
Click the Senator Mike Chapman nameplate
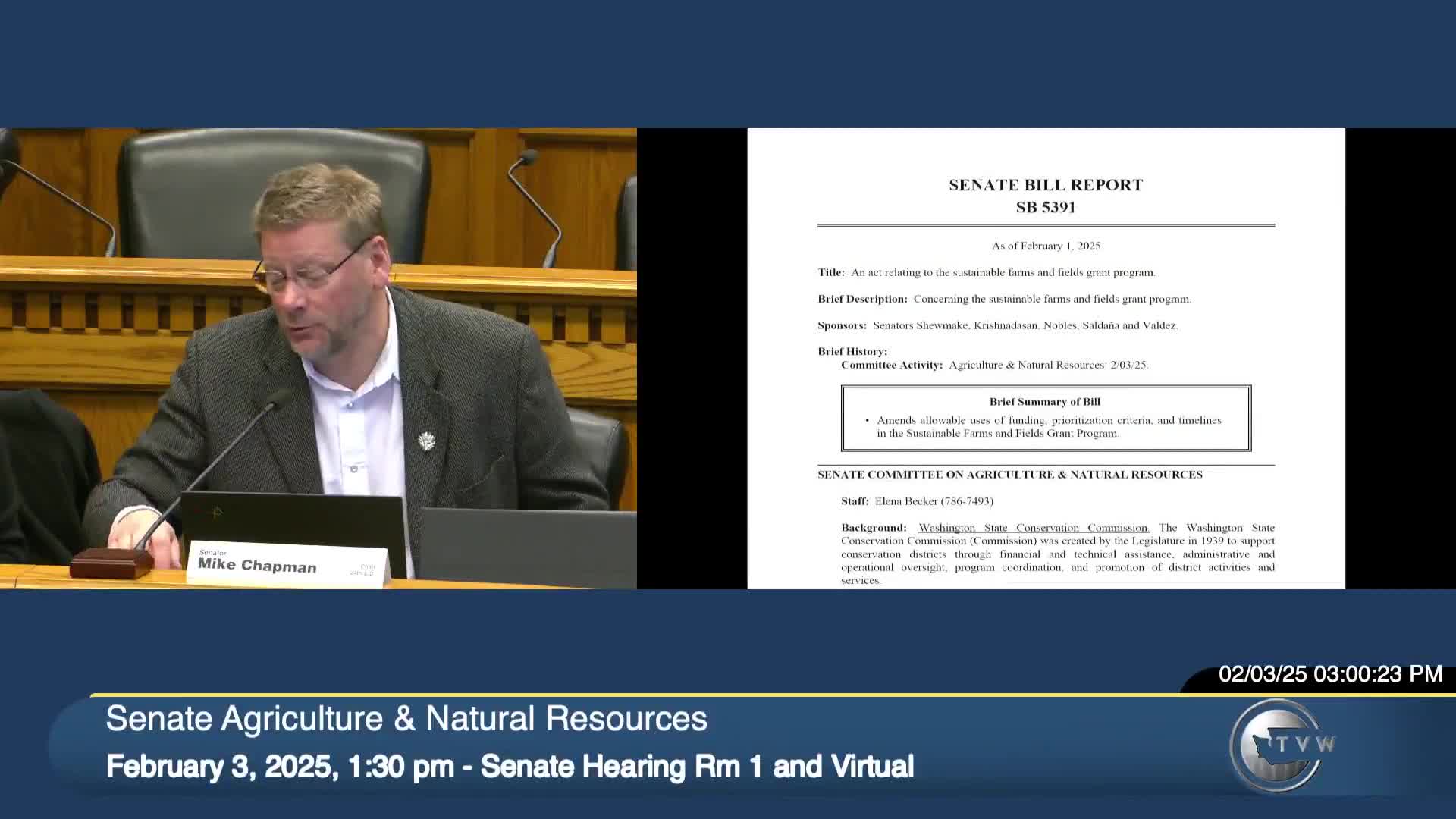pos(287,564)
